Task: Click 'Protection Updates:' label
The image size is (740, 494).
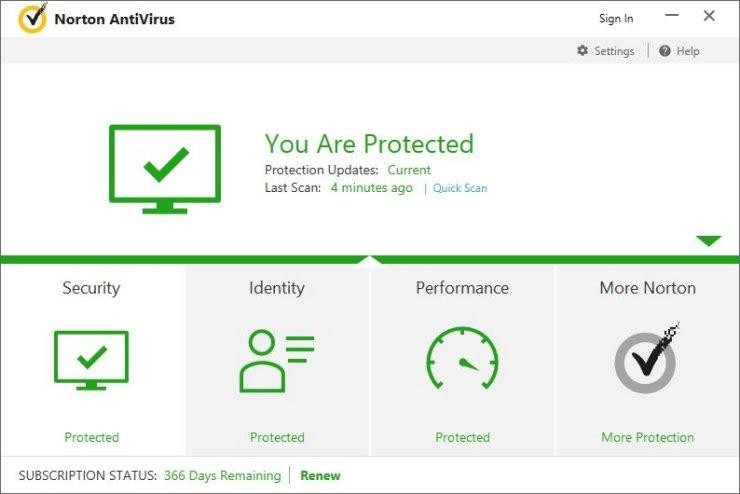Action: coord(321,170)
